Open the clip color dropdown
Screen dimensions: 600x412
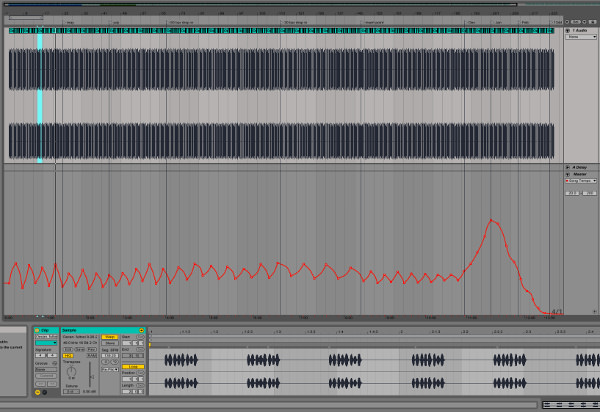46,343
